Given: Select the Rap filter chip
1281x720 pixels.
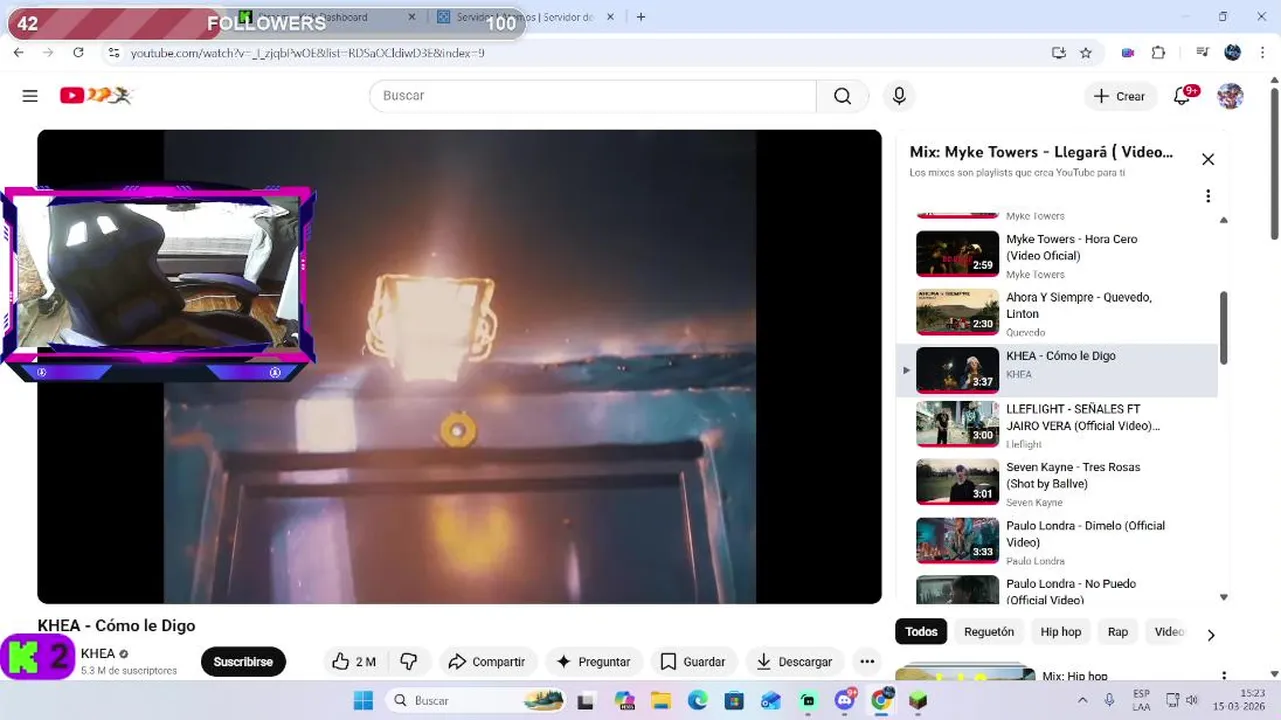Looking at the screenshot, I should coord(1118,632).
